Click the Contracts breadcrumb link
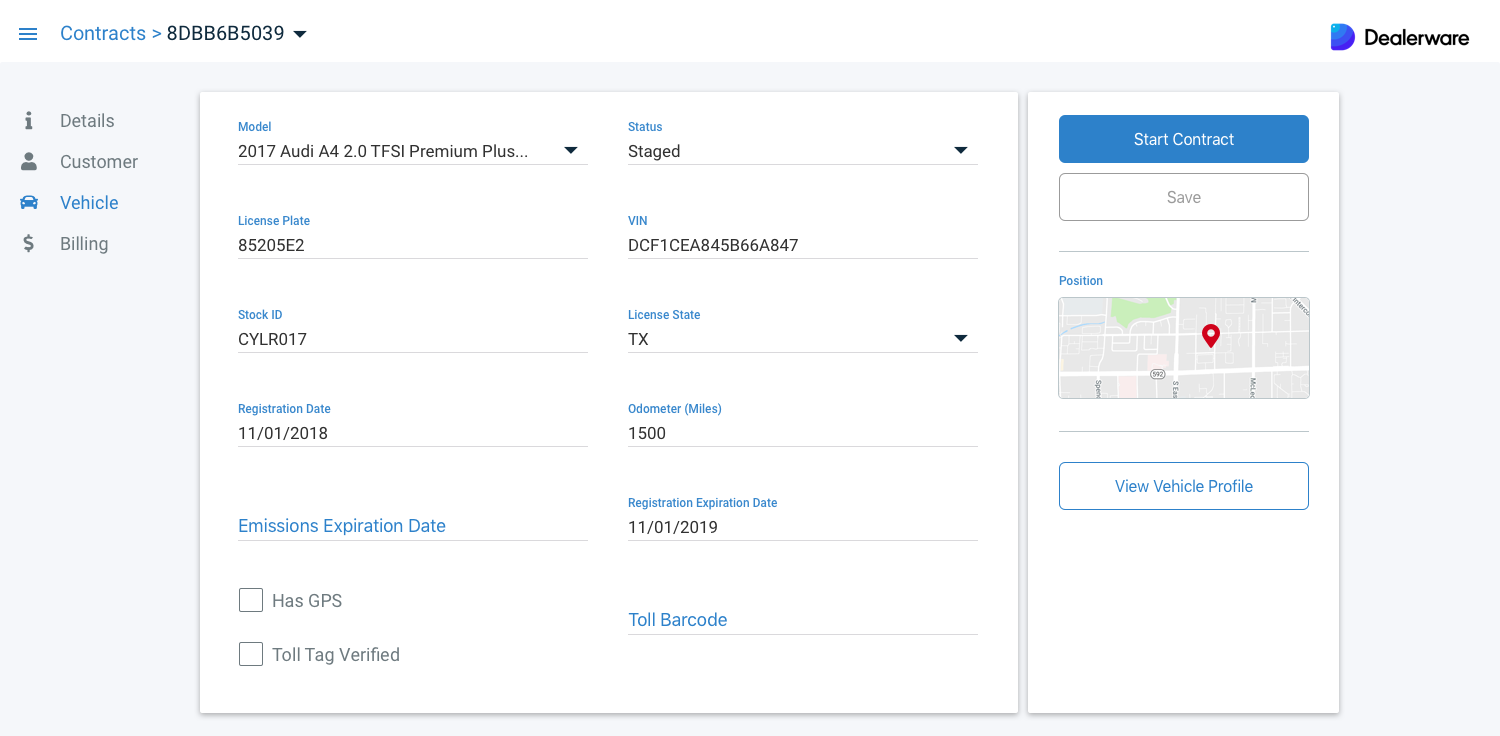Image resolution: width=1500 pixels, height=736 pixels. click(103, 34)
